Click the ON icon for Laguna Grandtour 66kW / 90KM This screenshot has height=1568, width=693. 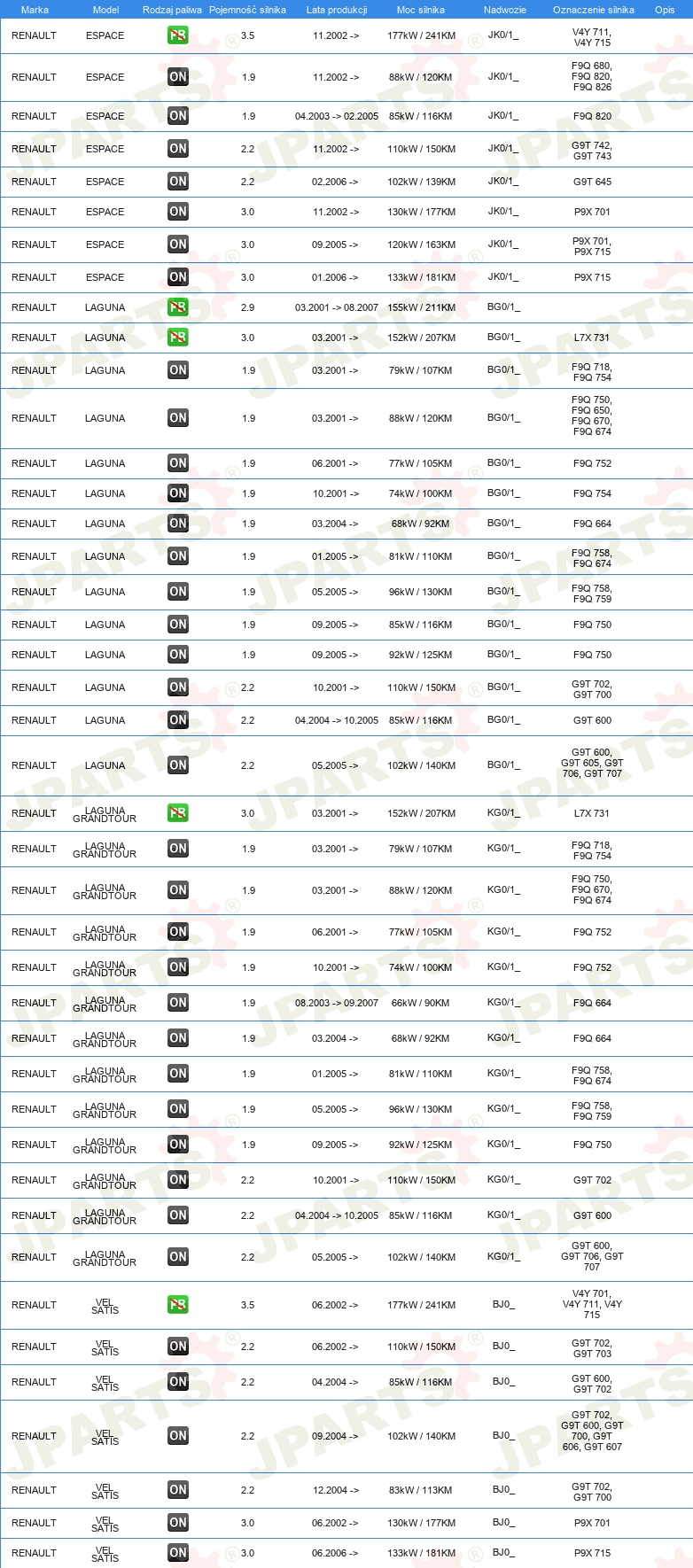pos(178,1003)
